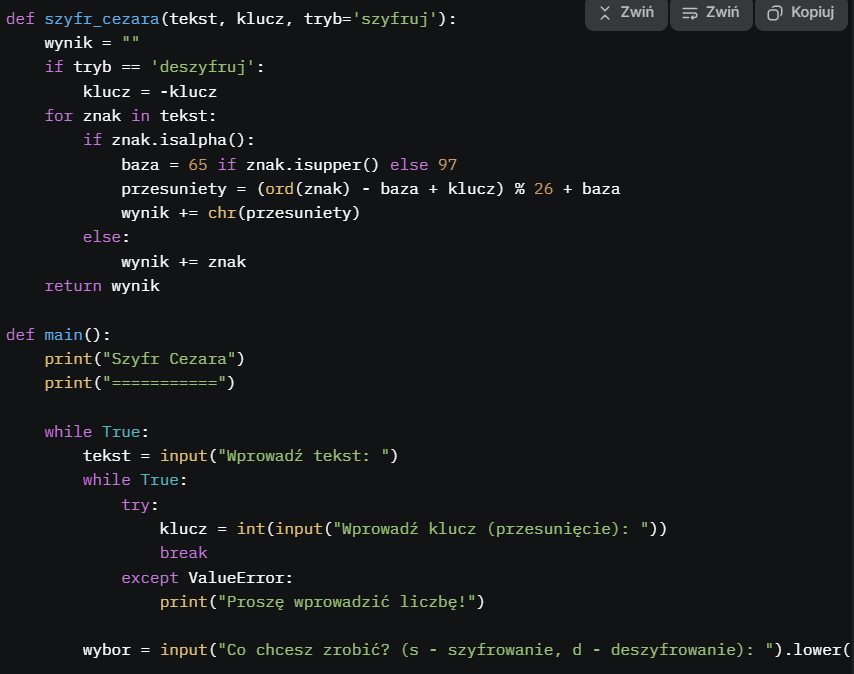Toggle line wrapping with the wrap-lines icon
854x674 pixels.
711,13
